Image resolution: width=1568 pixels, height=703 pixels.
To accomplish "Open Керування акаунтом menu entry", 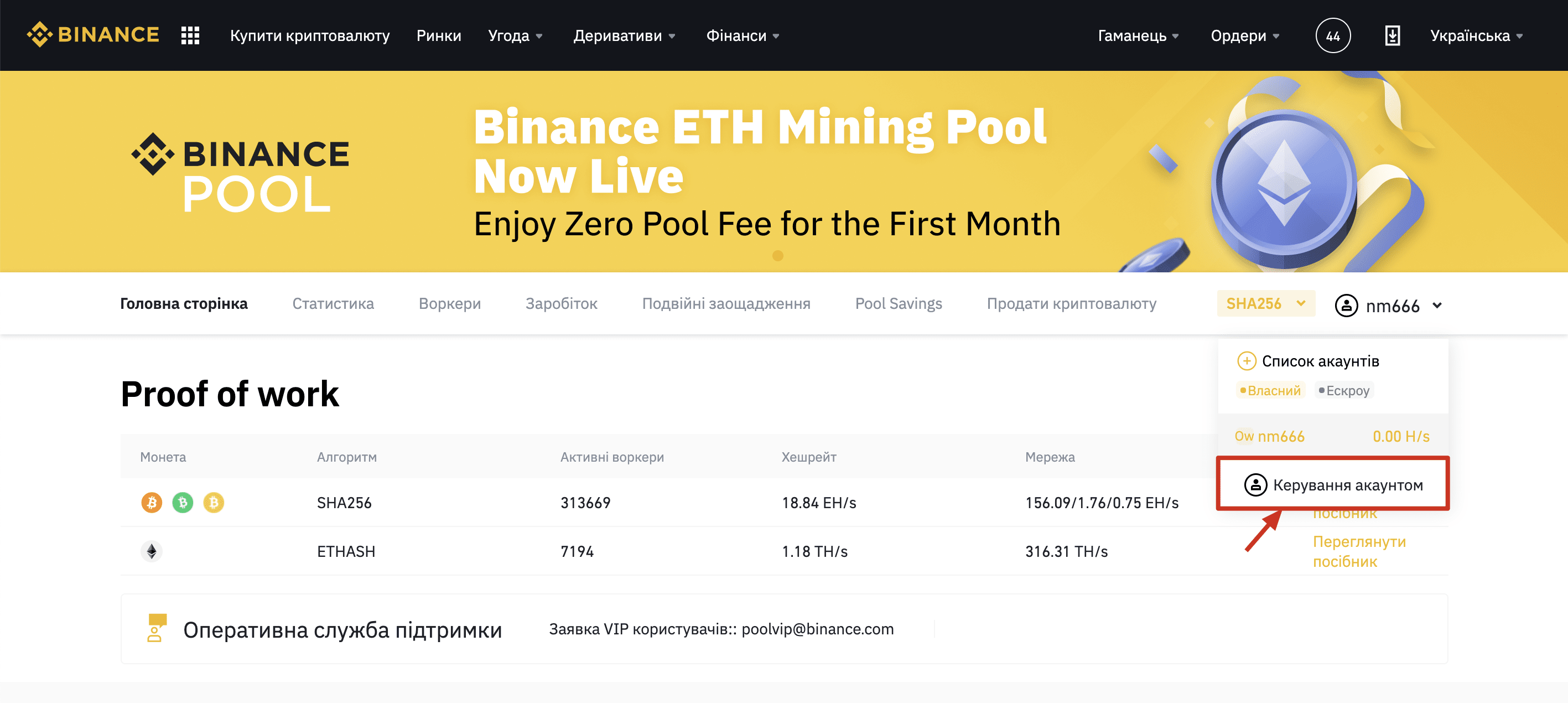I will point(1332,484).
